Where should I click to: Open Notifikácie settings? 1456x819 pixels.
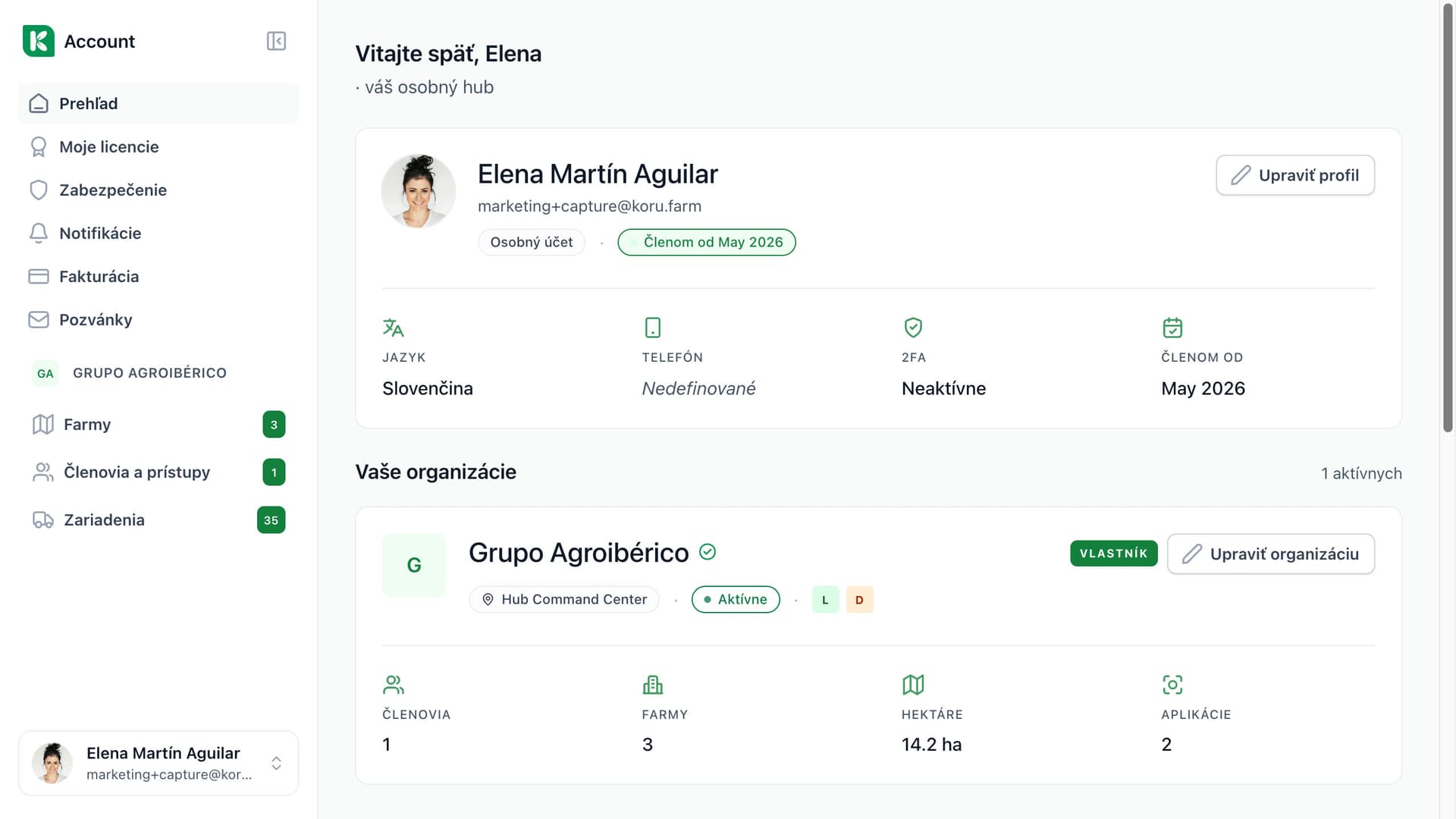click(x=158, y=233)
